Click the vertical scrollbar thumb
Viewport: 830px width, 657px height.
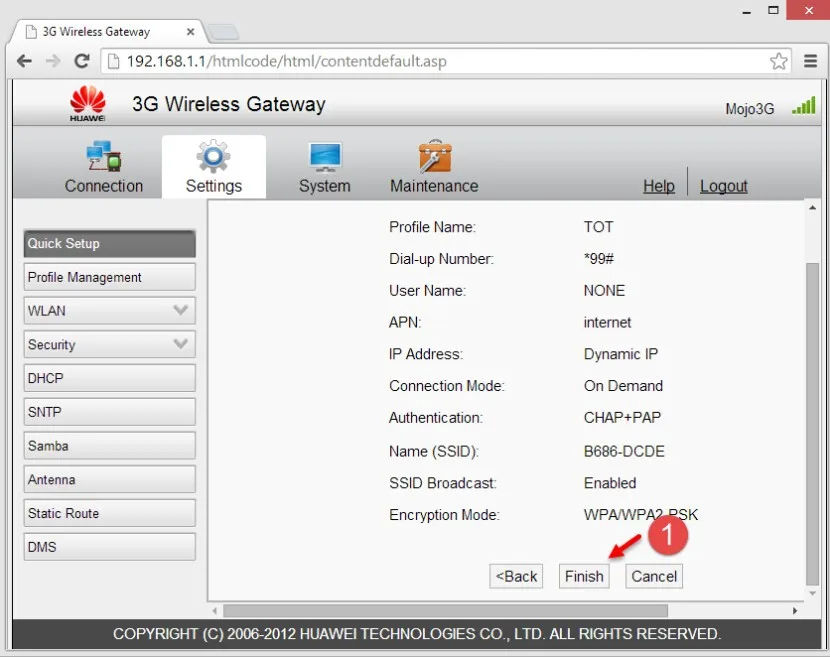(811, 422)
